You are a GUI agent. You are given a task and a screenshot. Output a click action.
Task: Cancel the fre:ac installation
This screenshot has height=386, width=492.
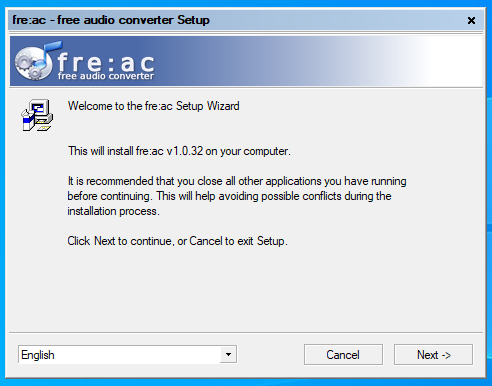click(343, 355)
